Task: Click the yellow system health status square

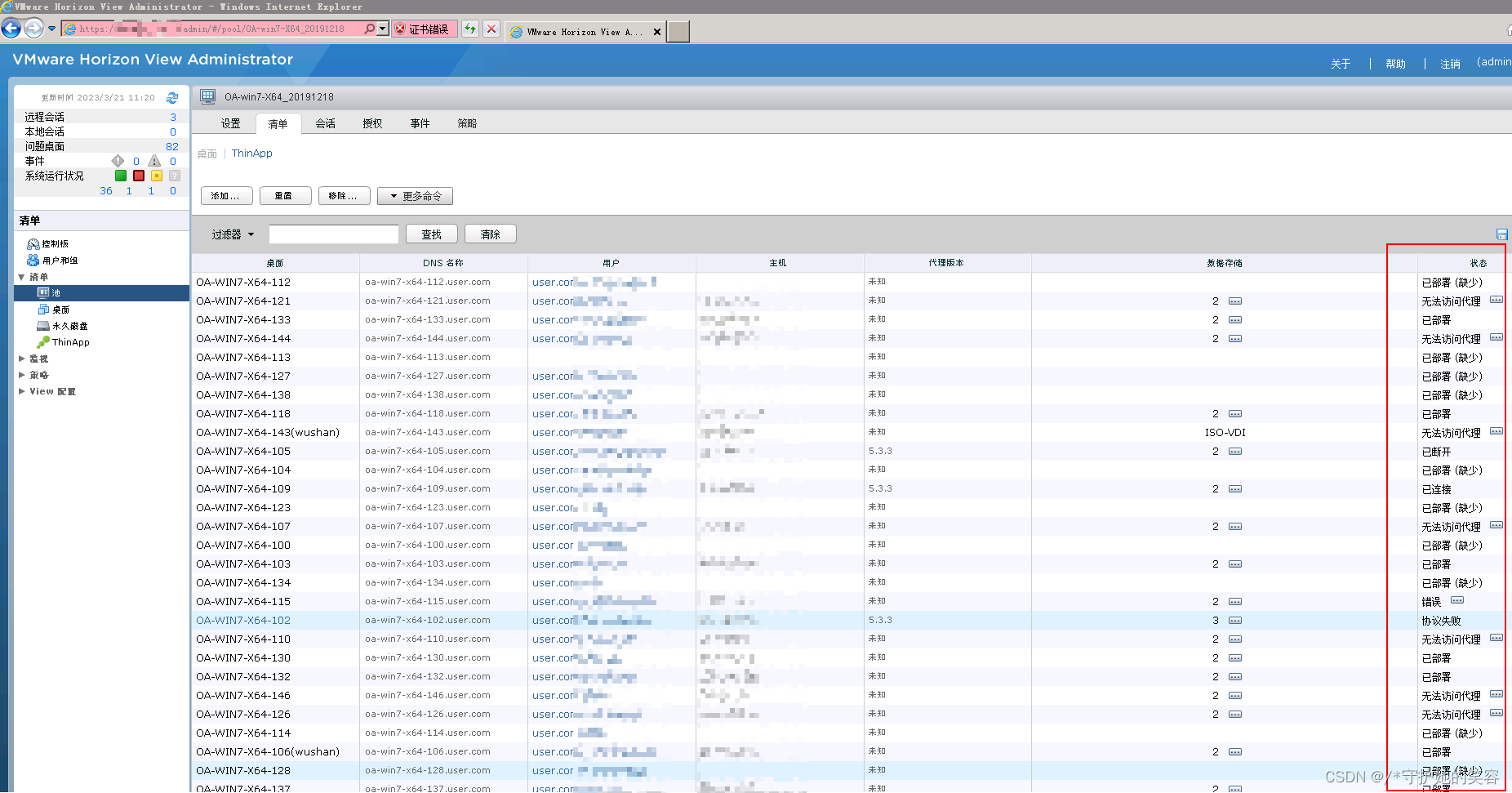Action: click(x=157, y=176)
